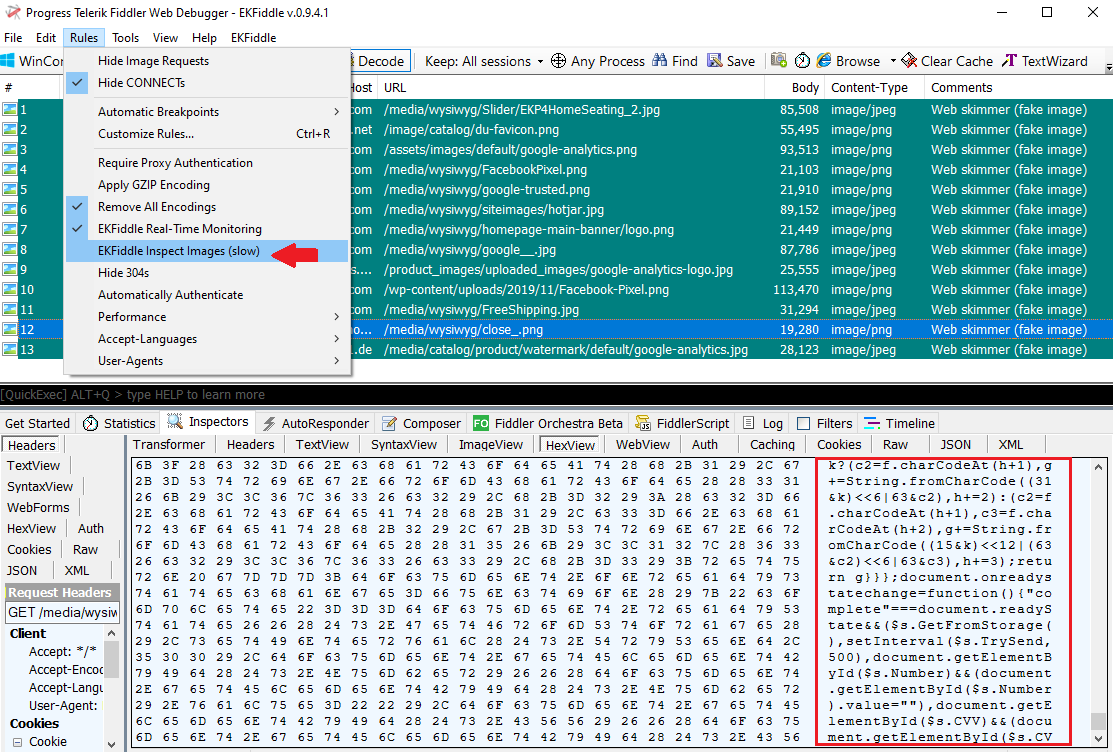Enable Hide Image Requests option
1113x752 pixels.
(207, 60)
